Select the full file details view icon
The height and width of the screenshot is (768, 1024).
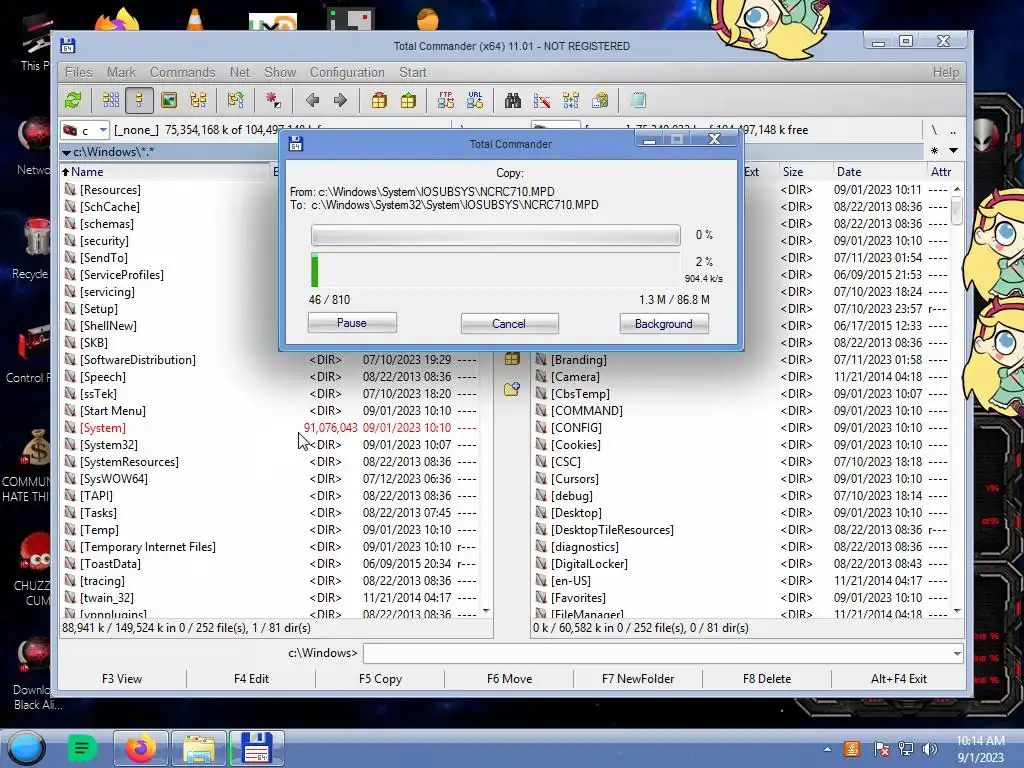[139, 100]
